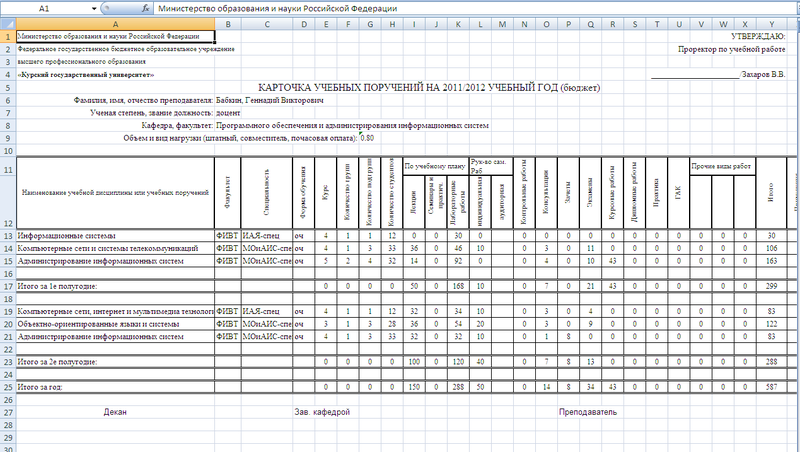Click the ГАК column heading
The height and width of the screenshot is (452, 800).
tap(679, 193)
